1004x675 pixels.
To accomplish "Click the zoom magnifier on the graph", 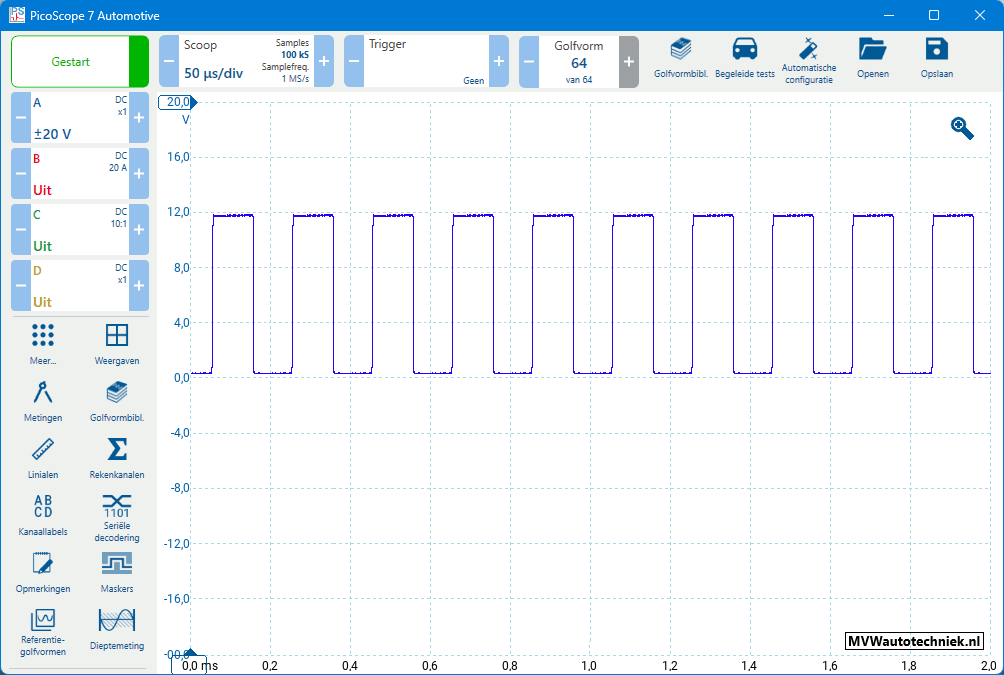I will [962, 128].
